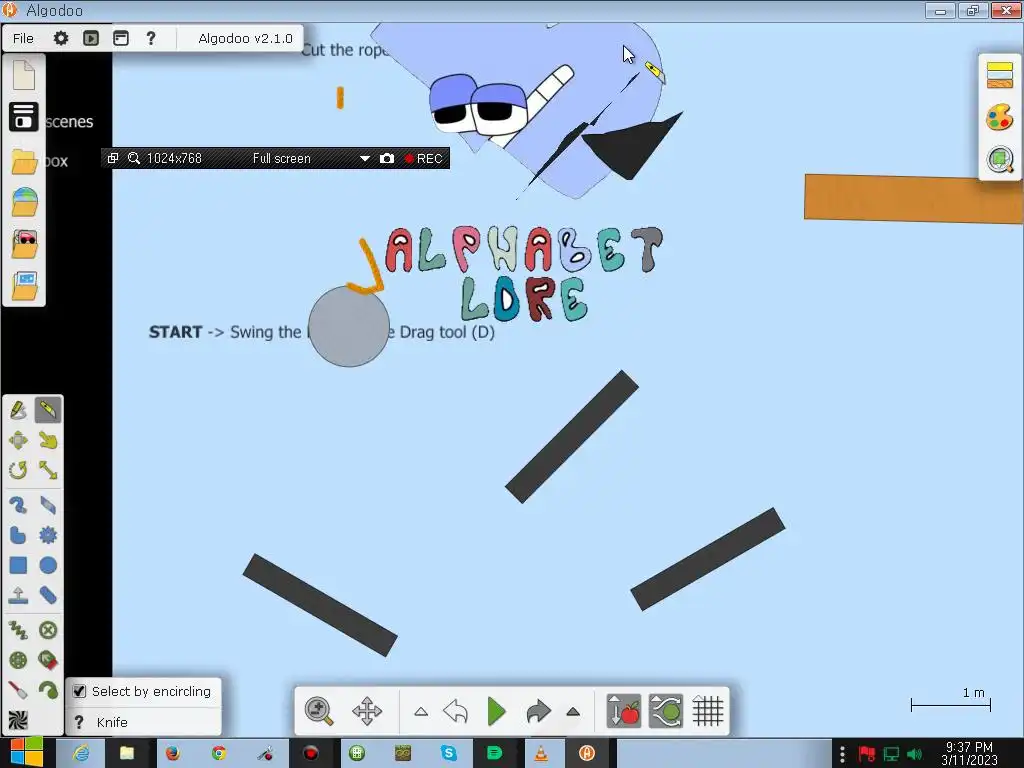
Task: Select the Thruster tool
Action: [x=48, y=660]
